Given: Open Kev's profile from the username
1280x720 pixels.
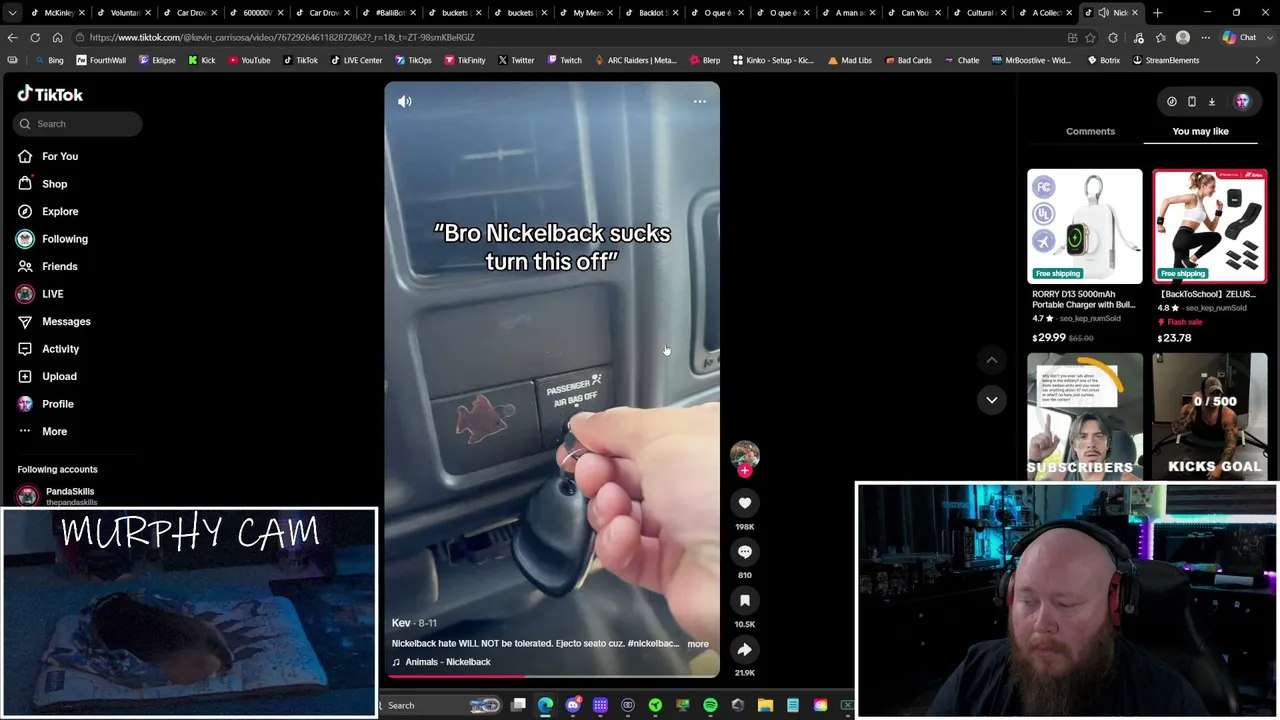Looking at the screenshot, I should (x=401, y=623).
